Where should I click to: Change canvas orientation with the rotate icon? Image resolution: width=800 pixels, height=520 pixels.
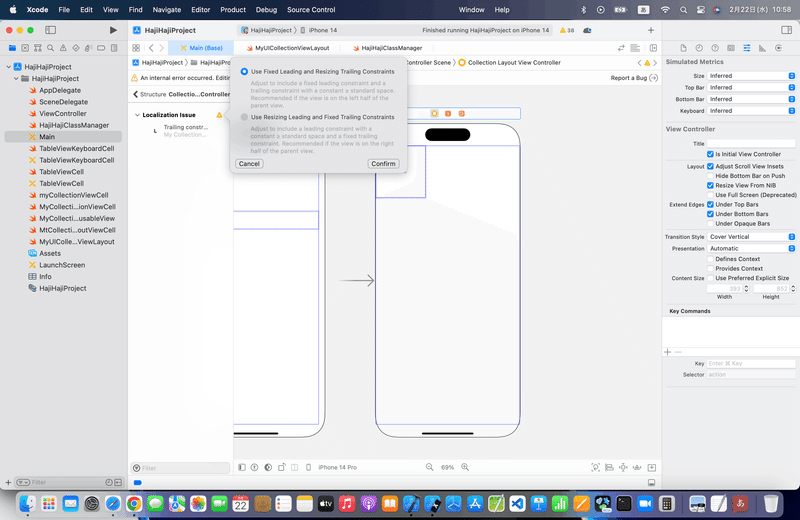(x=281, y=467)
